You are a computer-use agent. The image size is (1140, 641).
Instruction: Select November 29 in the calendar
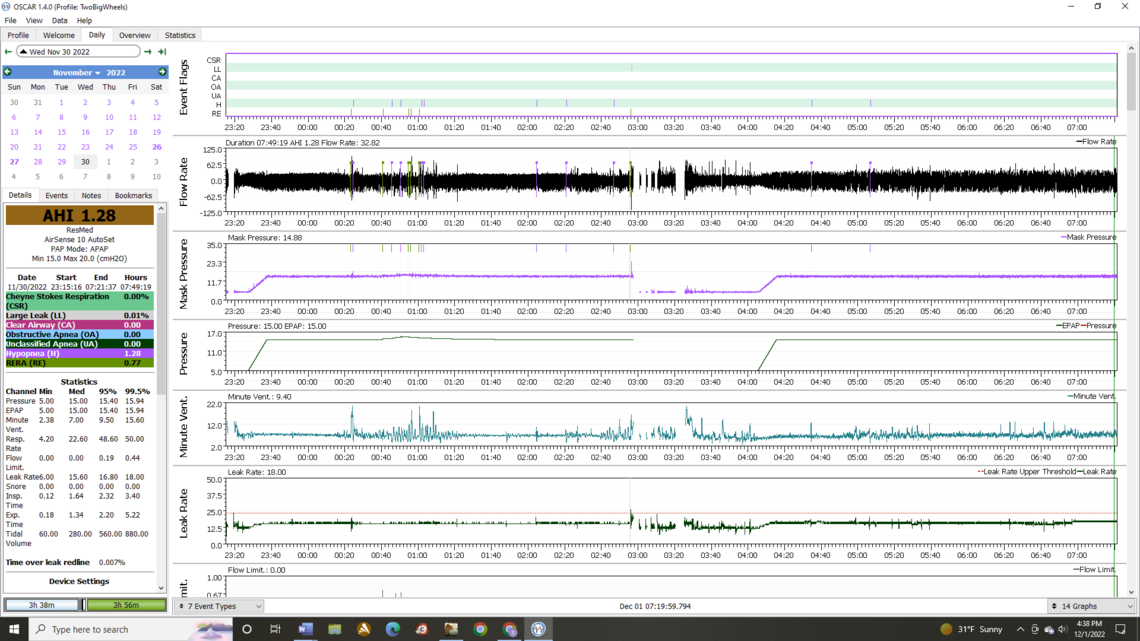point(61,161)
